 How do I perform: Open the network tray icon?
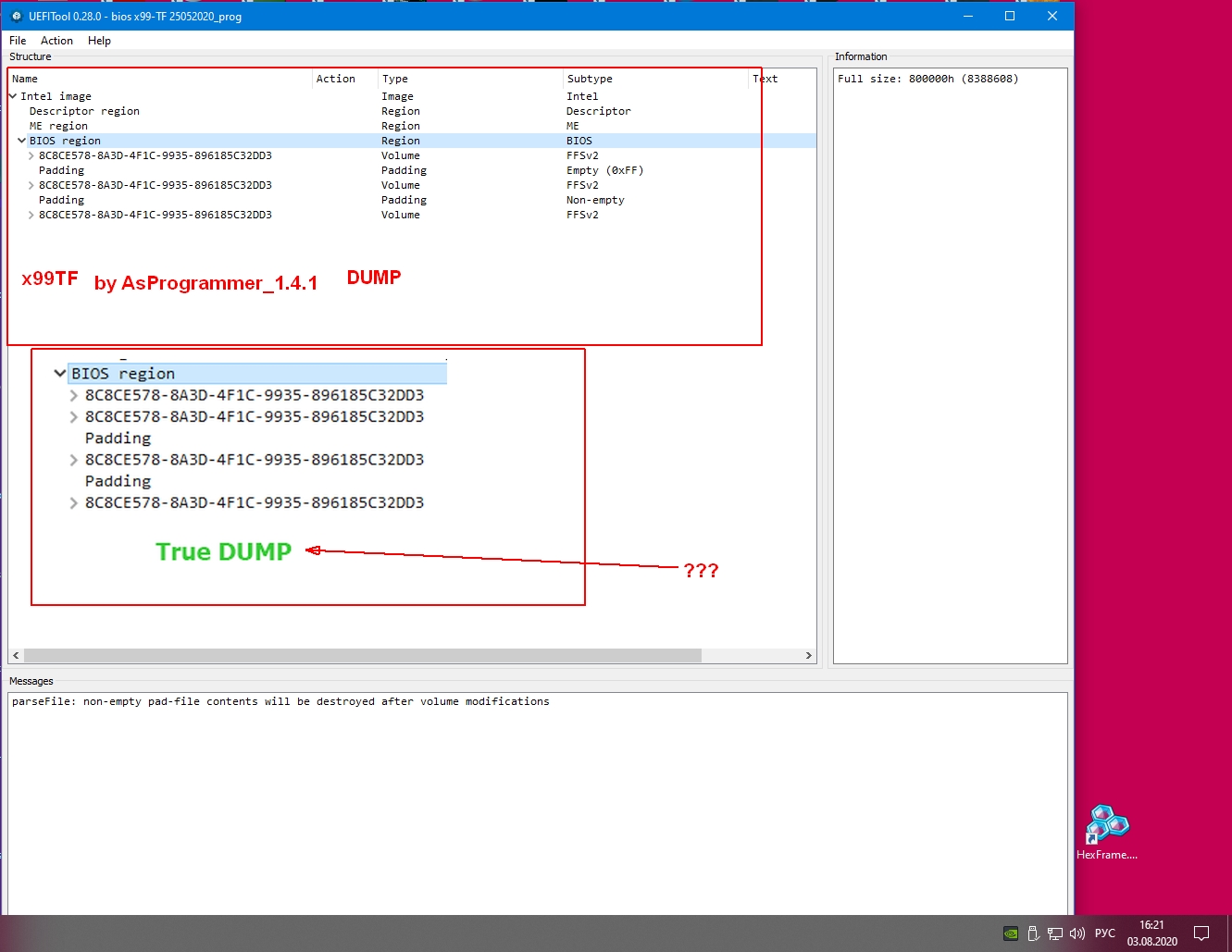pyautogui.click(x=1055, y=933)
